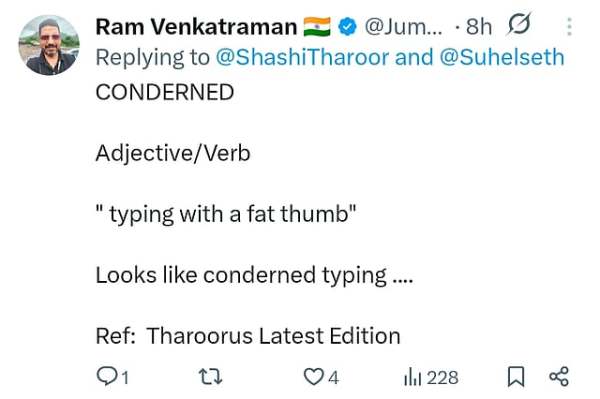Click the Indian flag emoji
600x399 pixels.
click(x=317, y=27)
